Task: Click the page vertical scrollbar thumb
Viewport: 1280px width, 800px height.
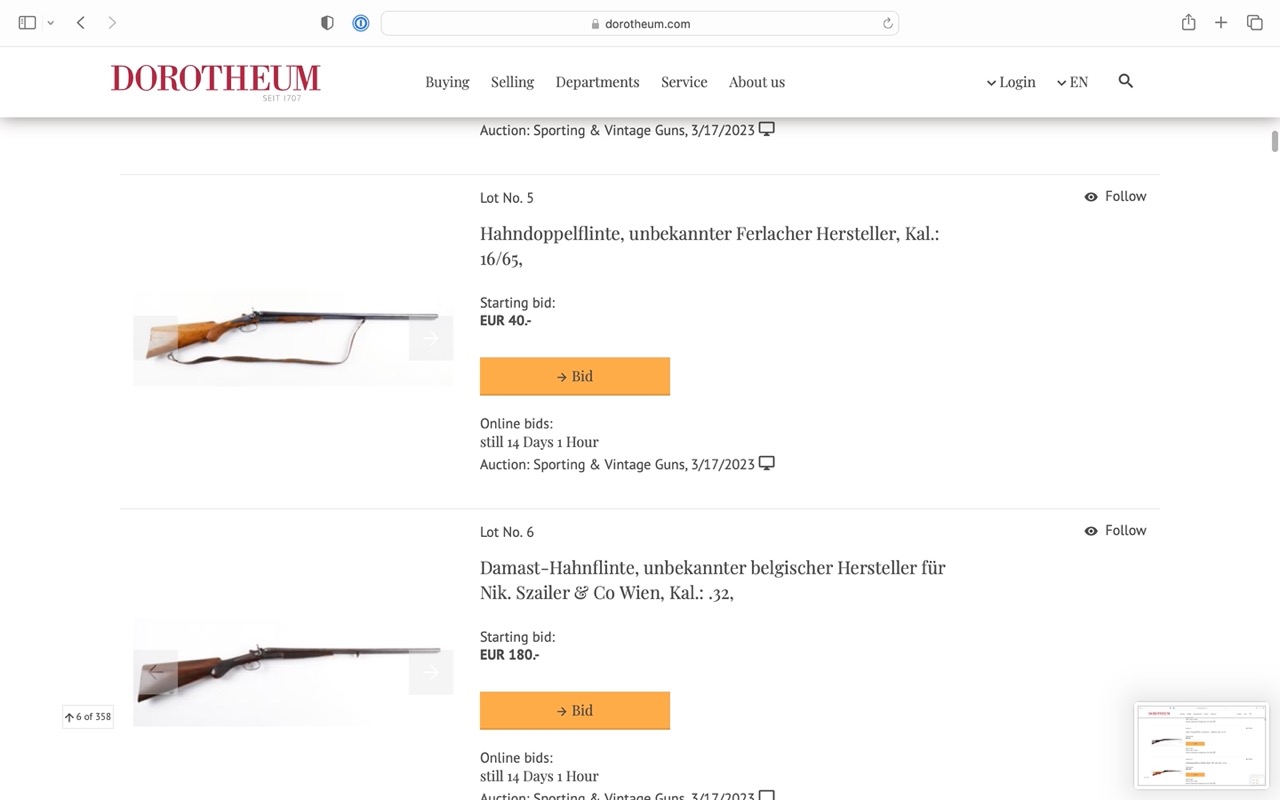Action: tap(1275, 141)
